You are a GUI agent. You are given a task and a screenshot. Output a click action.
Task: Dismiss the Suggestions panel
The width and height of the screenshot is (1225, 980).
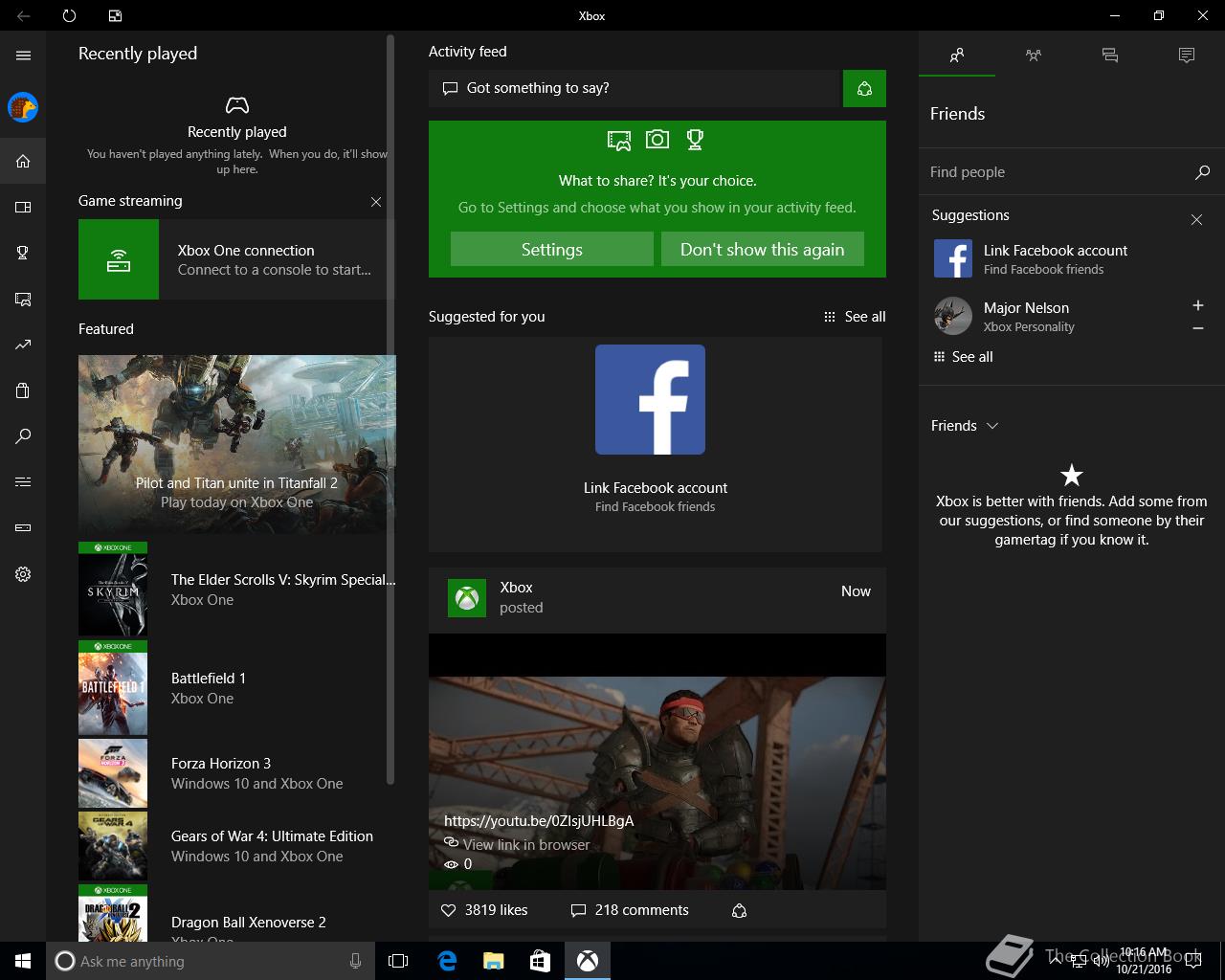pos(1196,220)
